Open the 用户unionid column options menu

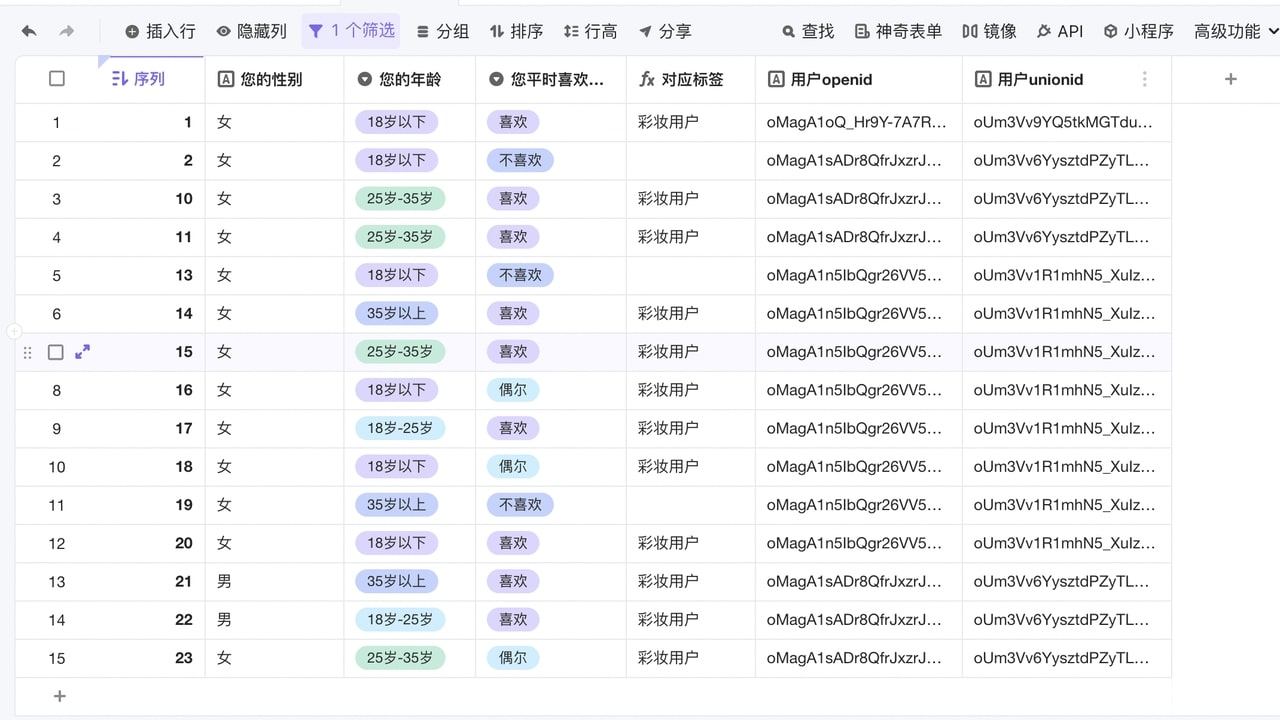1145,79
